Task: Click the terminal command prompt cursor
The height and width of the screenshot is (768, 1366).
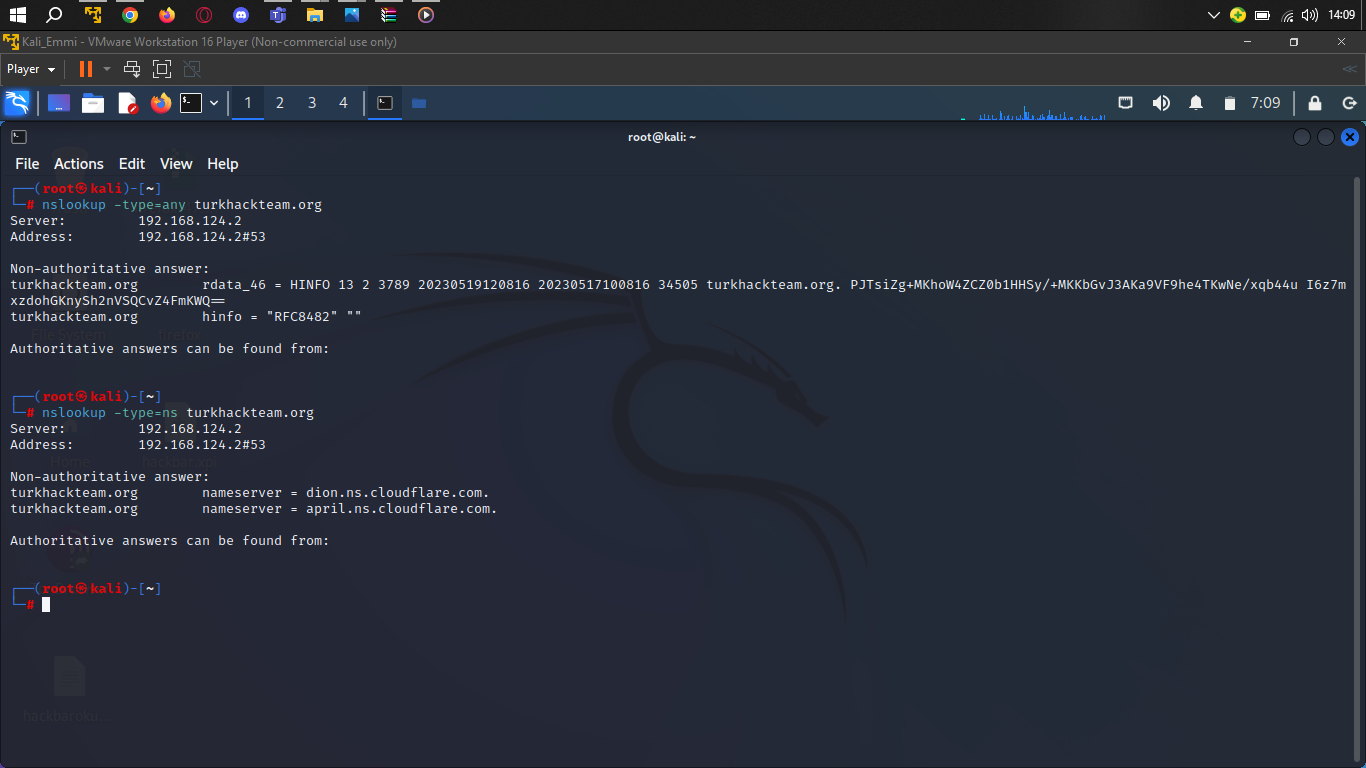Action: [46, 604]
